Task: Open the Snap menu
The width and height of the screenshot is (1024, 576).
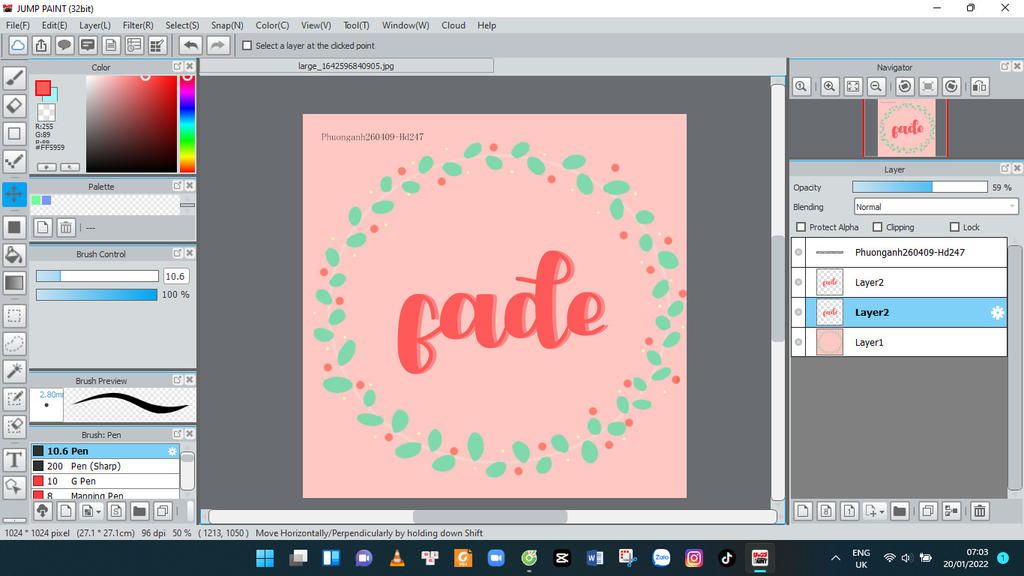Action: click(227, 25)
